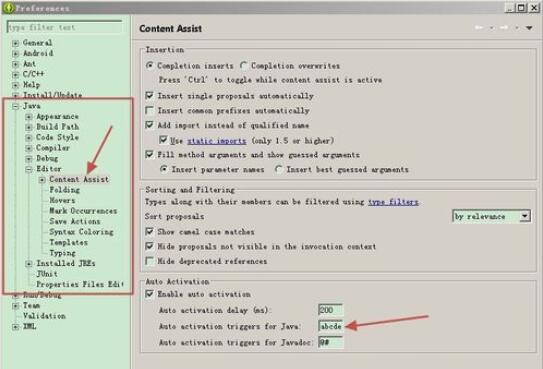Screen dimensions: 543x369
Task: Collapse the Editor node
Action: (x=29, y=169)
